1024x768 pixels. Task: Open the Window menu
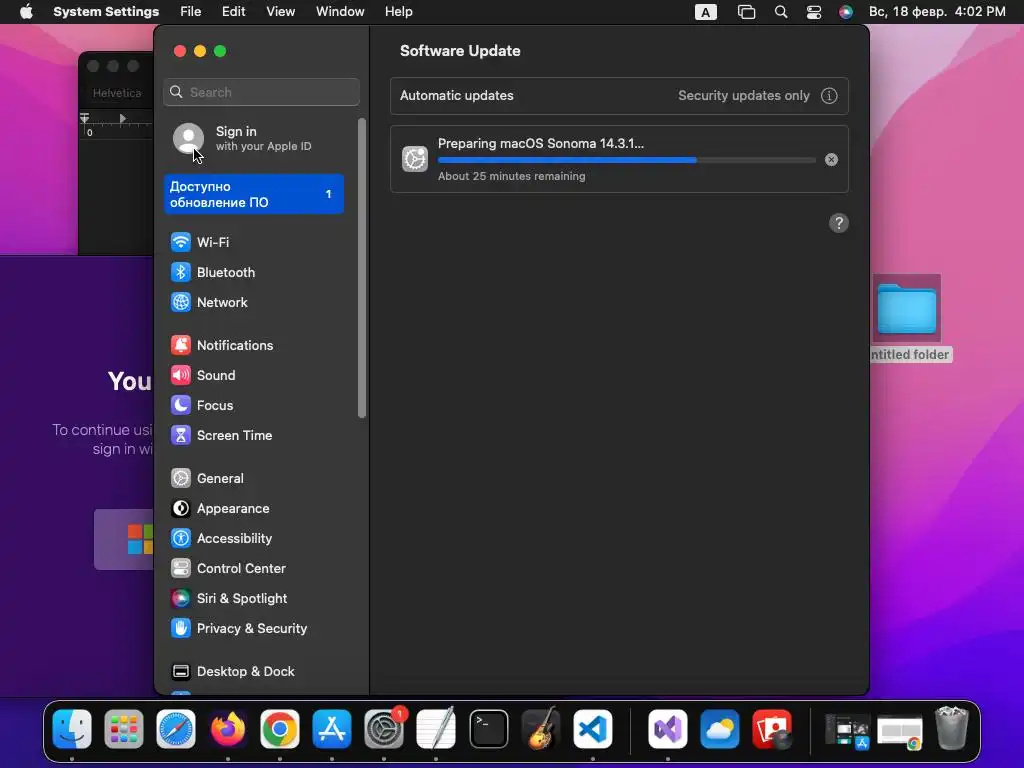[340, 12]
